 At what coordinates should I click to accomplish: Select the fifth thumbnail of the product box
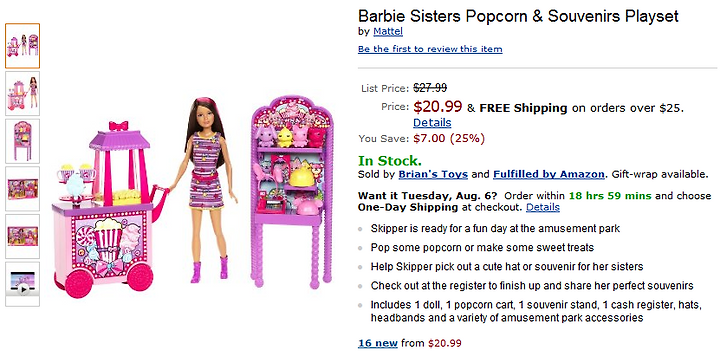pyautogui.click(x=22, y=237)
